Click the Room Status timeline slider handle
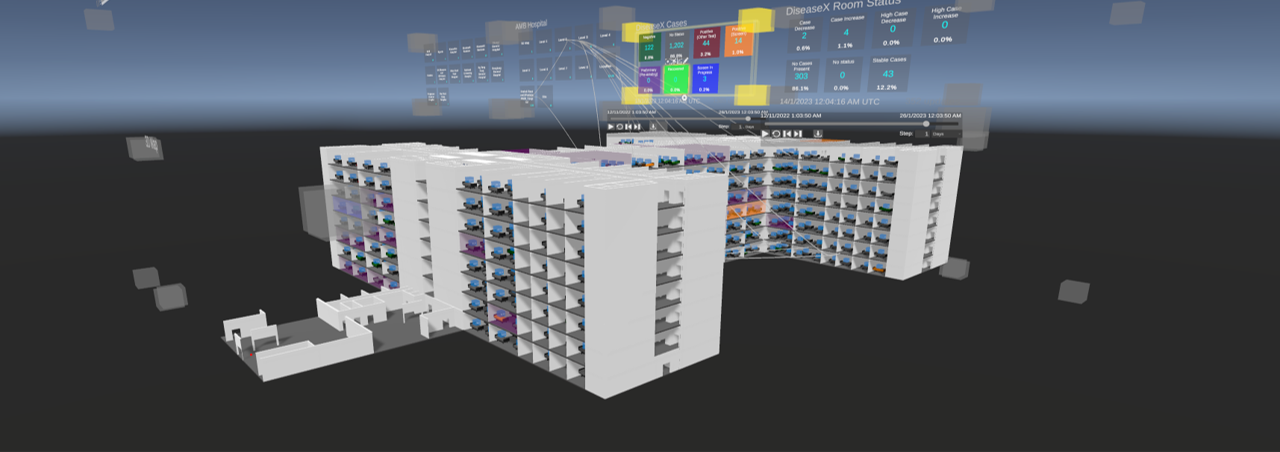 [926, 124]
